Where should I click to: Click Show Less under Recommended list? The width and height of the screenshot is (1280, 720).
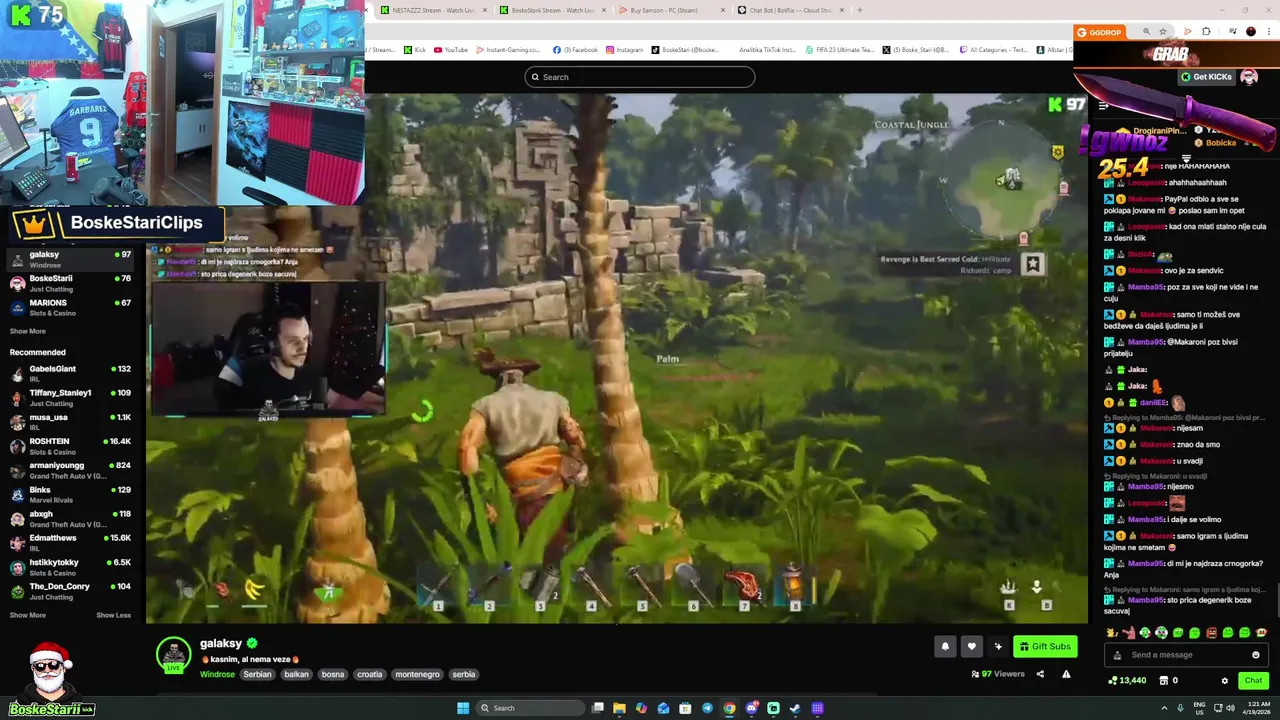113,615
